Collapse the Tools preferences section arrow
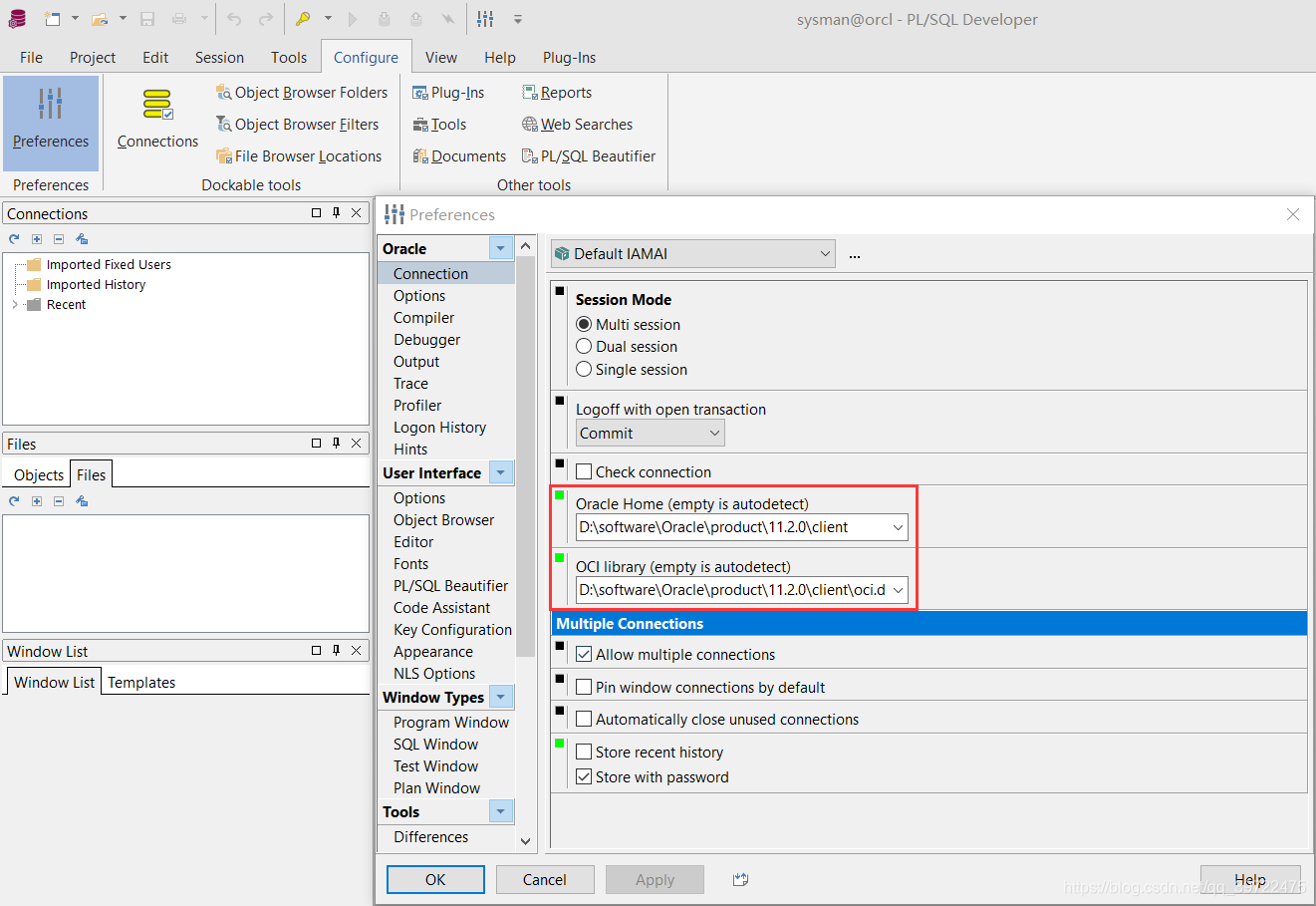 [x=501, y=811]
